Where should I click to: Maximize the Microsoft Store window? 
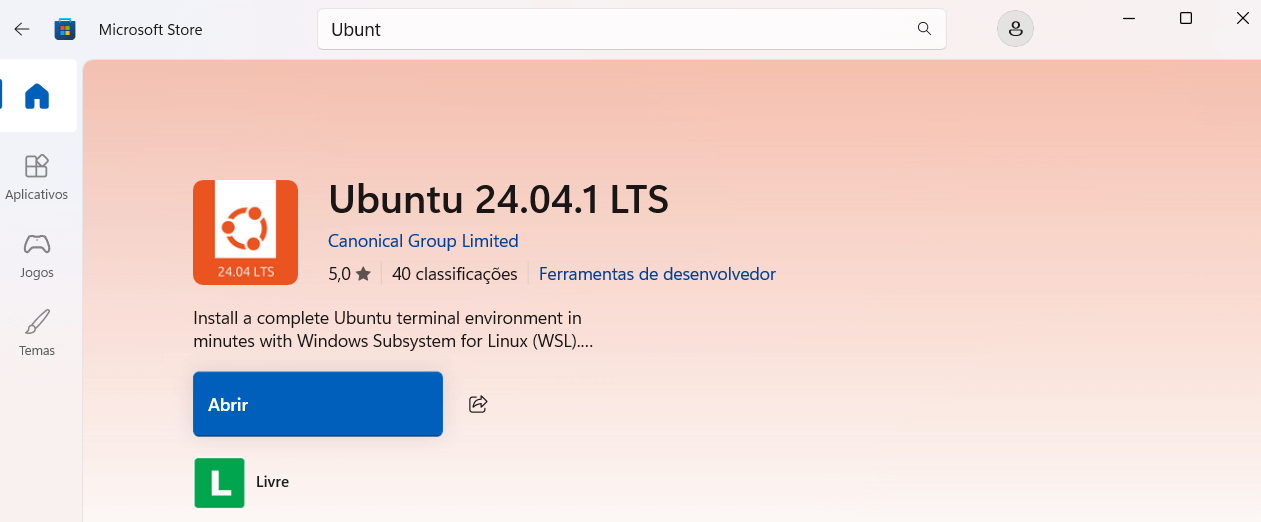tap(1186, 18)
